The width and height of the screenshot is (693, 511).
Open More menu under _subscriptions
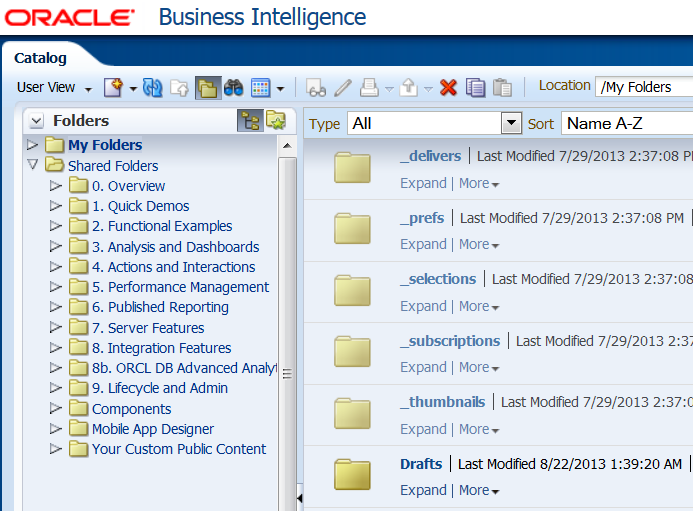click(479, 367)
